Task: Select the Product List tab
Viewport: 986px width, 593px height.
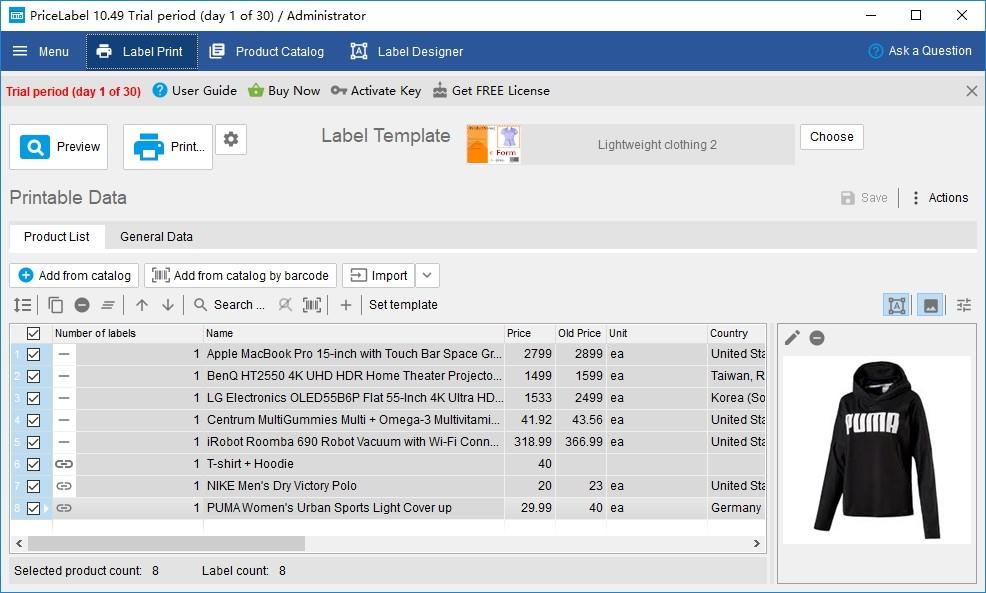Action: [57, 236]
